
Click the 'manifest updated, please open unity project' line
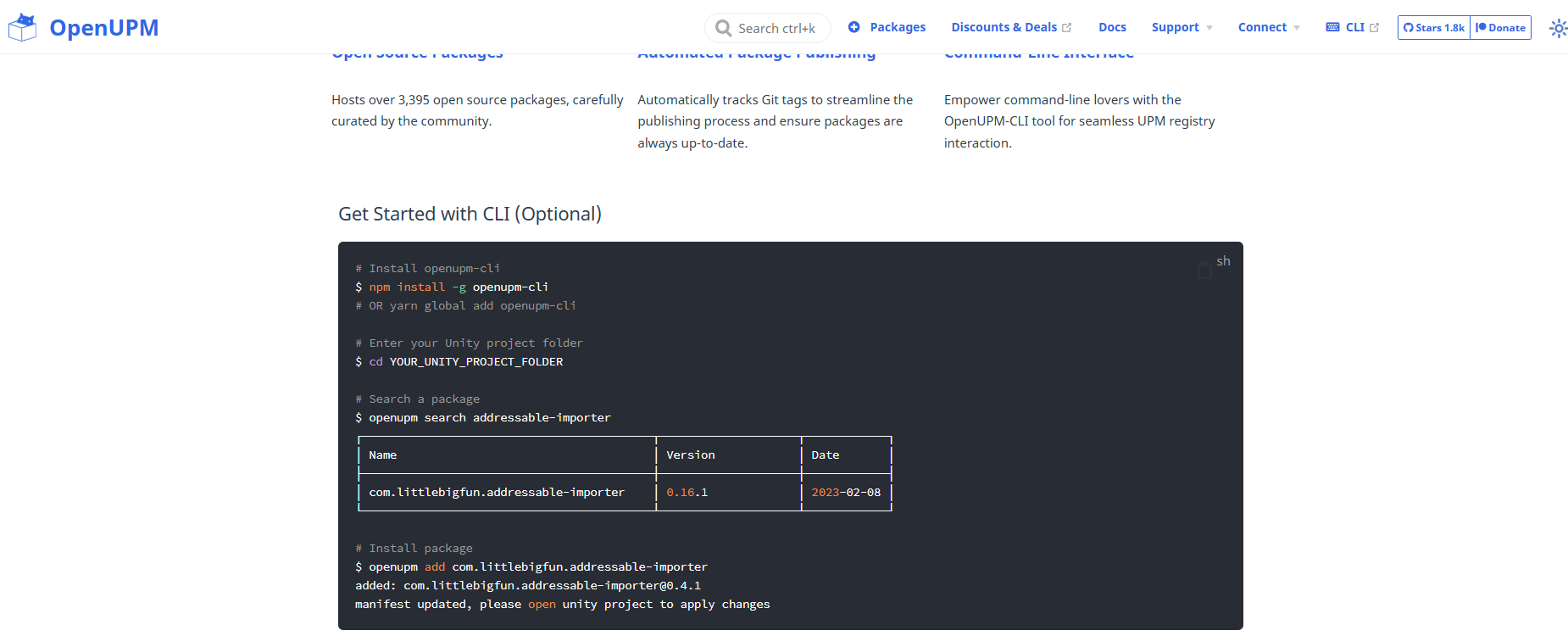563,604
